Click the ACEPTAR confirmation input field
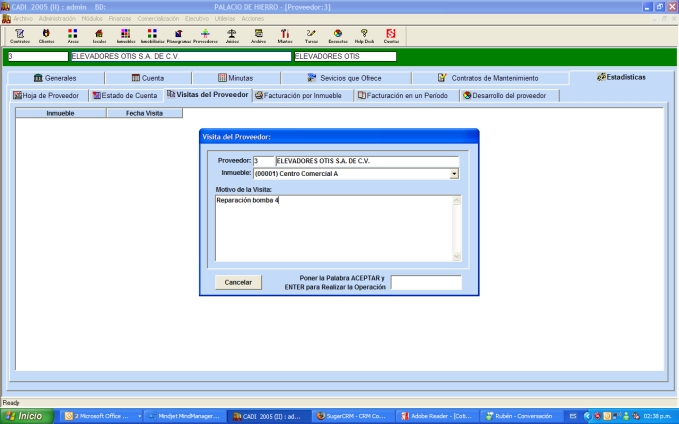This screenshot has height=424, width=679. 426,282
